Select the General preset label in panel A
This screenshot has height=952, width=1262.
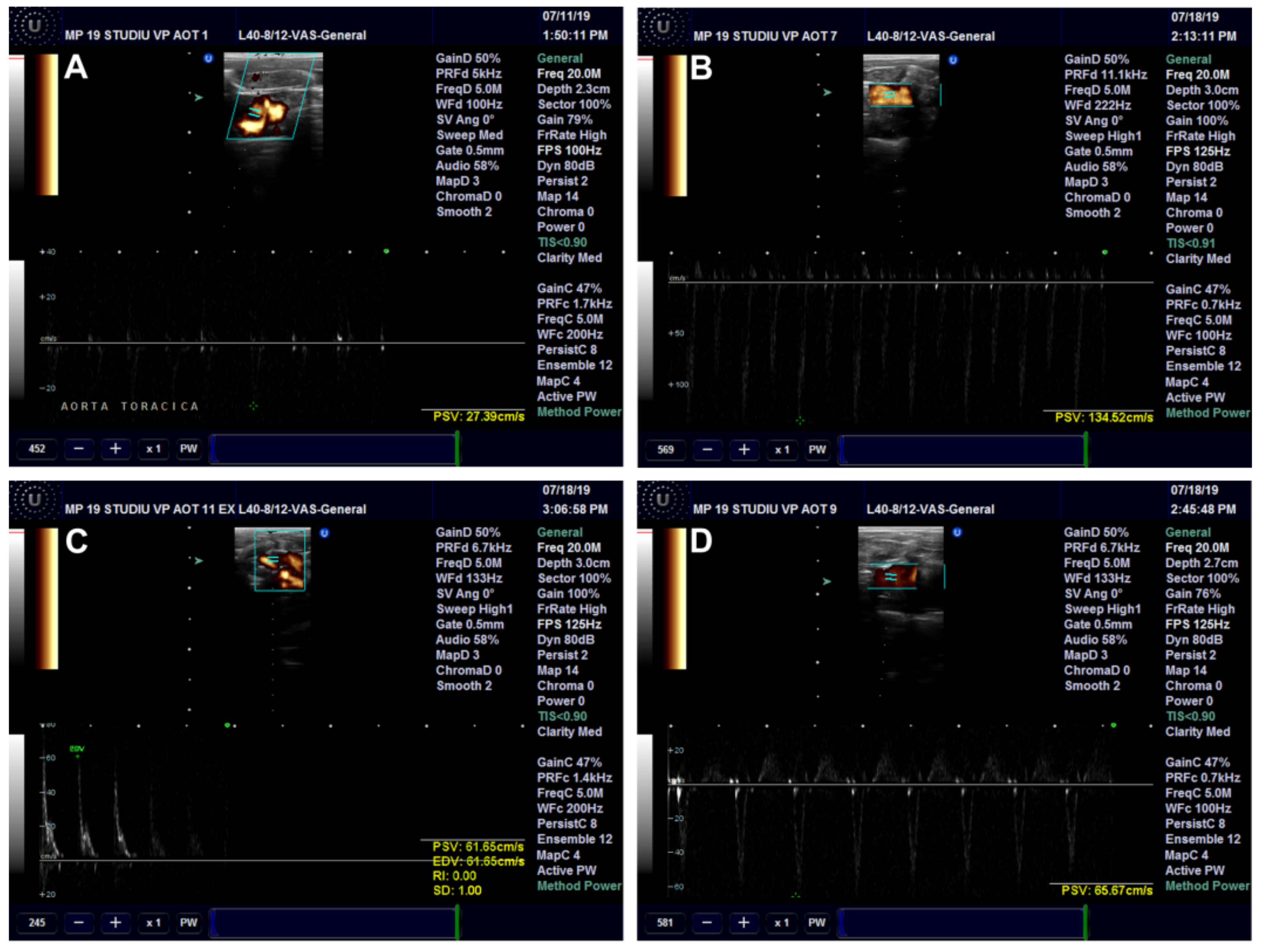[x=559, y=58]
